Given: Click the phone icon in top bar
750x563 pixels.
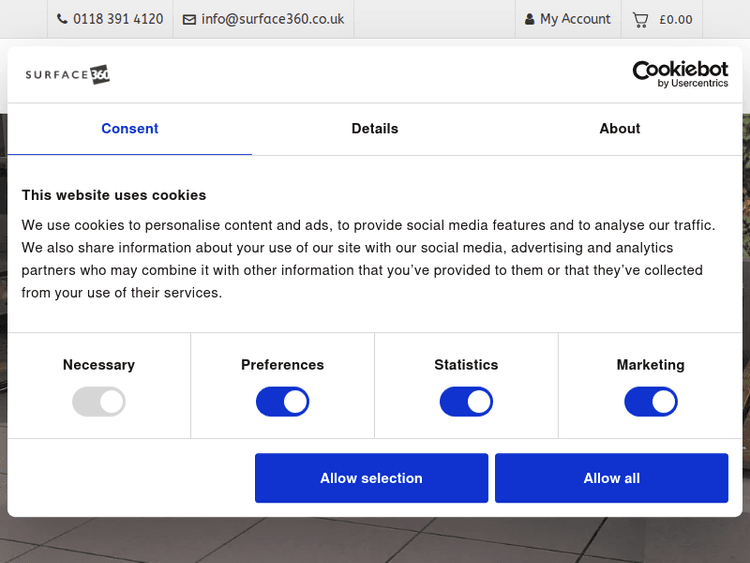Looking at the screenshot, I should [x=62, y=19].
